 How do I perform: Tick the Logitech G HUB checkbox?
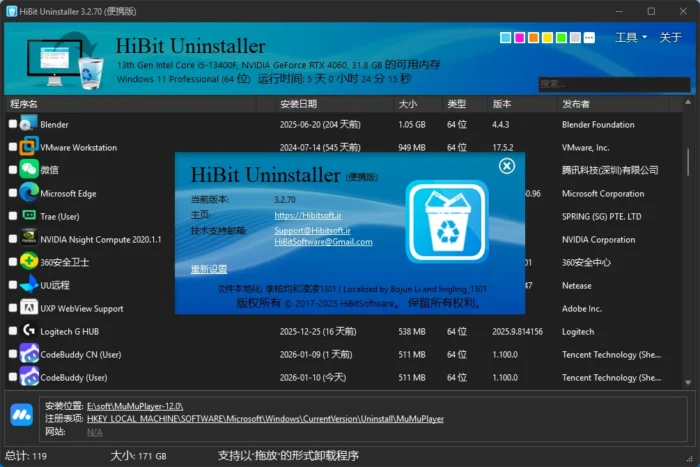pyautogui.click(x=13, y=331)
